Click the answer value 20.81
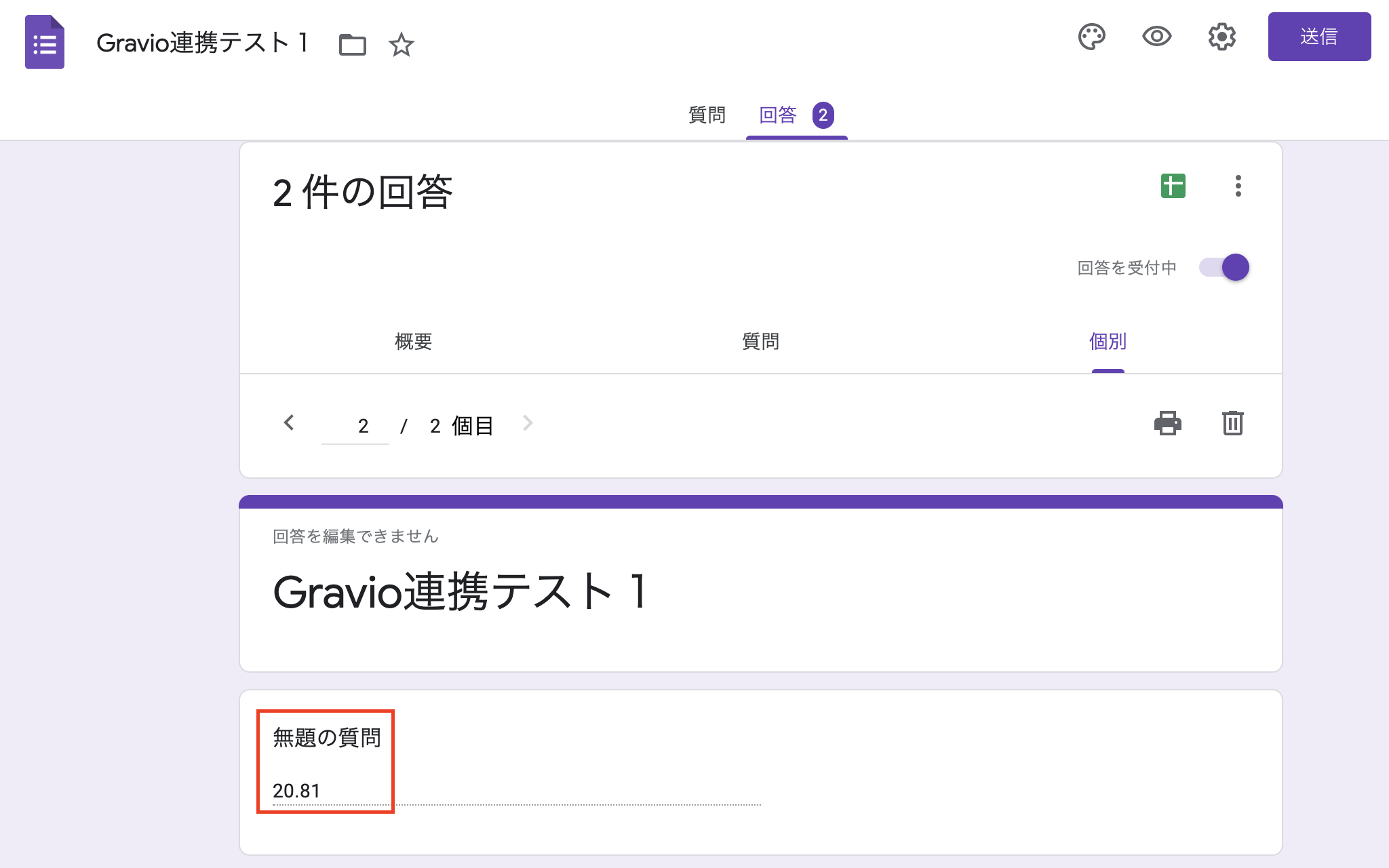1389x868 pixels. point(296,791)
